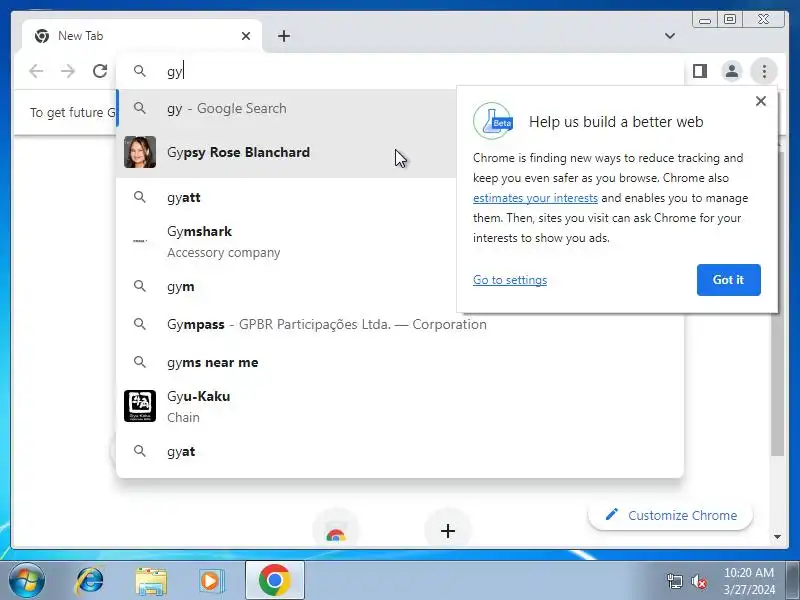The width and height of the screenshot is (800, 600).
Task: Select Gyu-Kaku Chain suggestion
Action: 400,407
